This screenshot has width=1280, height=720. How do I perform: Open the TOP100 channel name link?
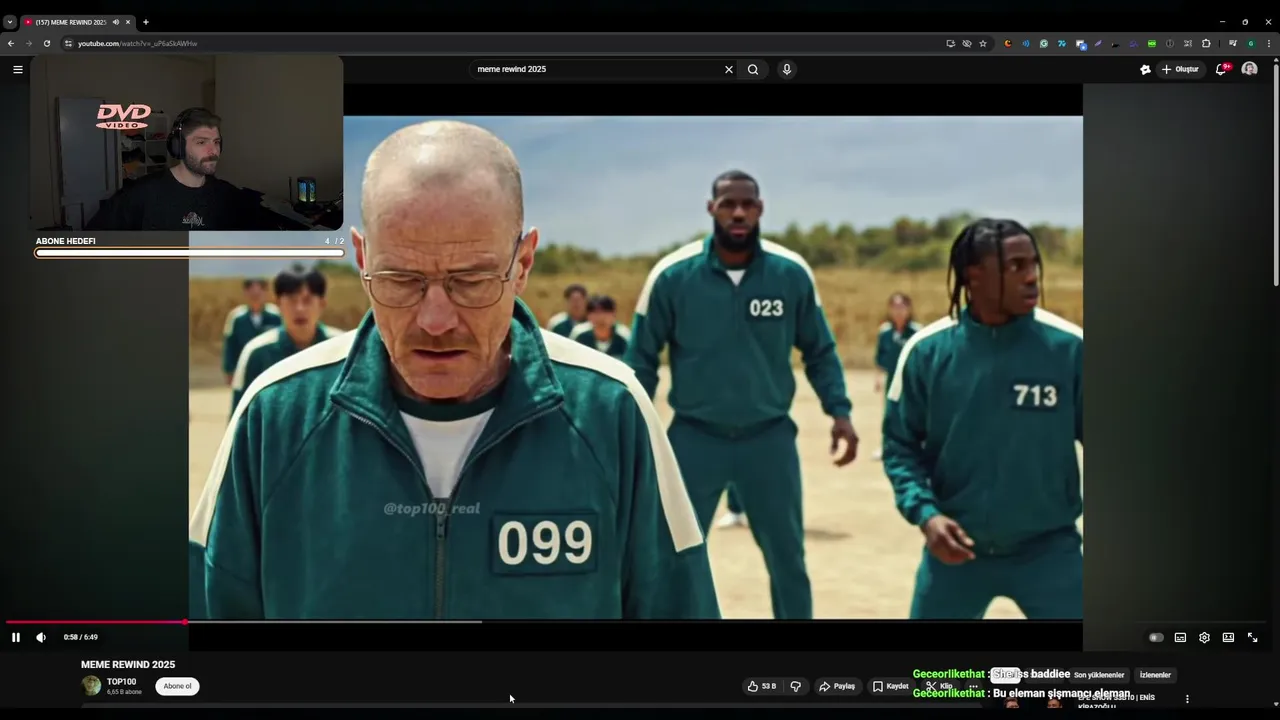pyautogui.click(x=121, y=682)
